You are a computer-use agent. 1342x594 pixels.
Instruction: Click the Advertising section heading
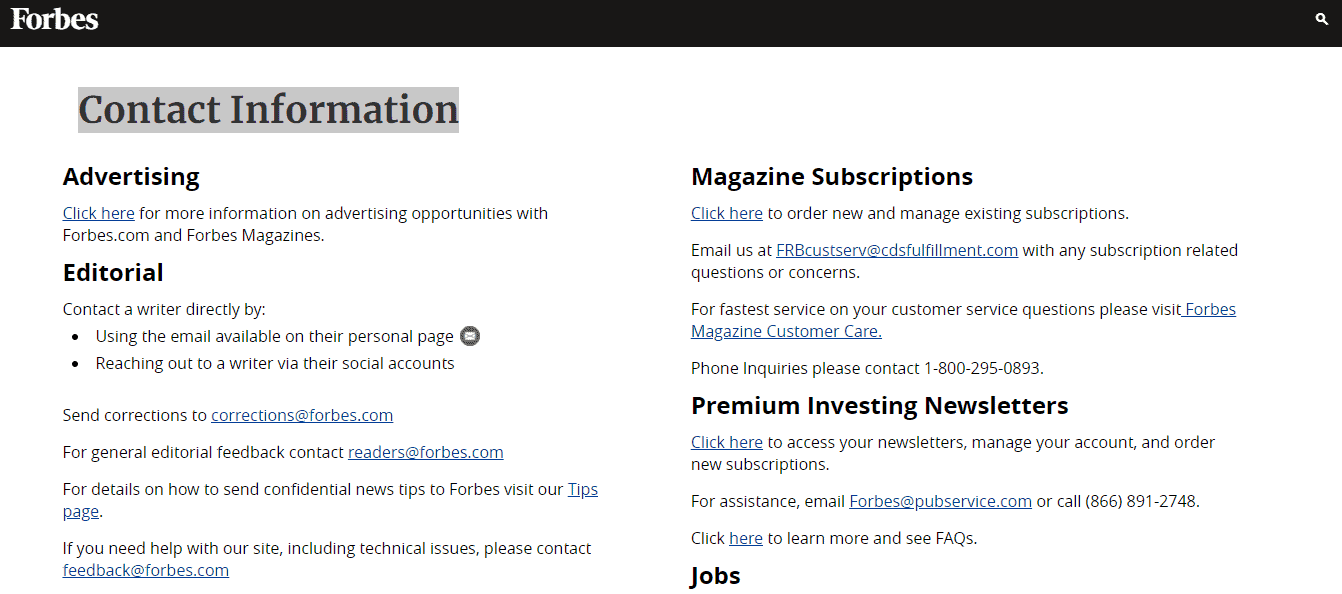(131, 177)
